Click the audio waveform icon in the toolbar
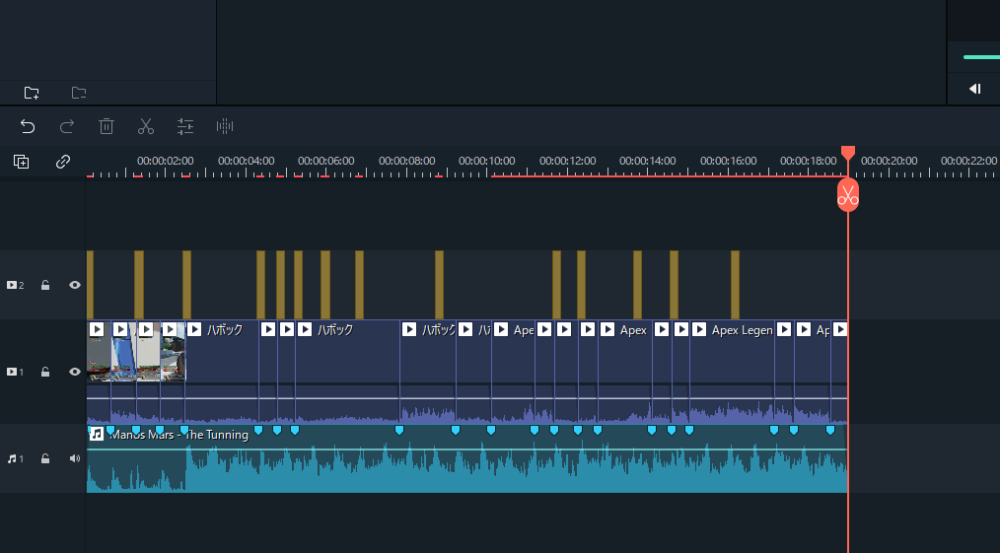This screenshot has width=1000, height=553. pos(225,126)
